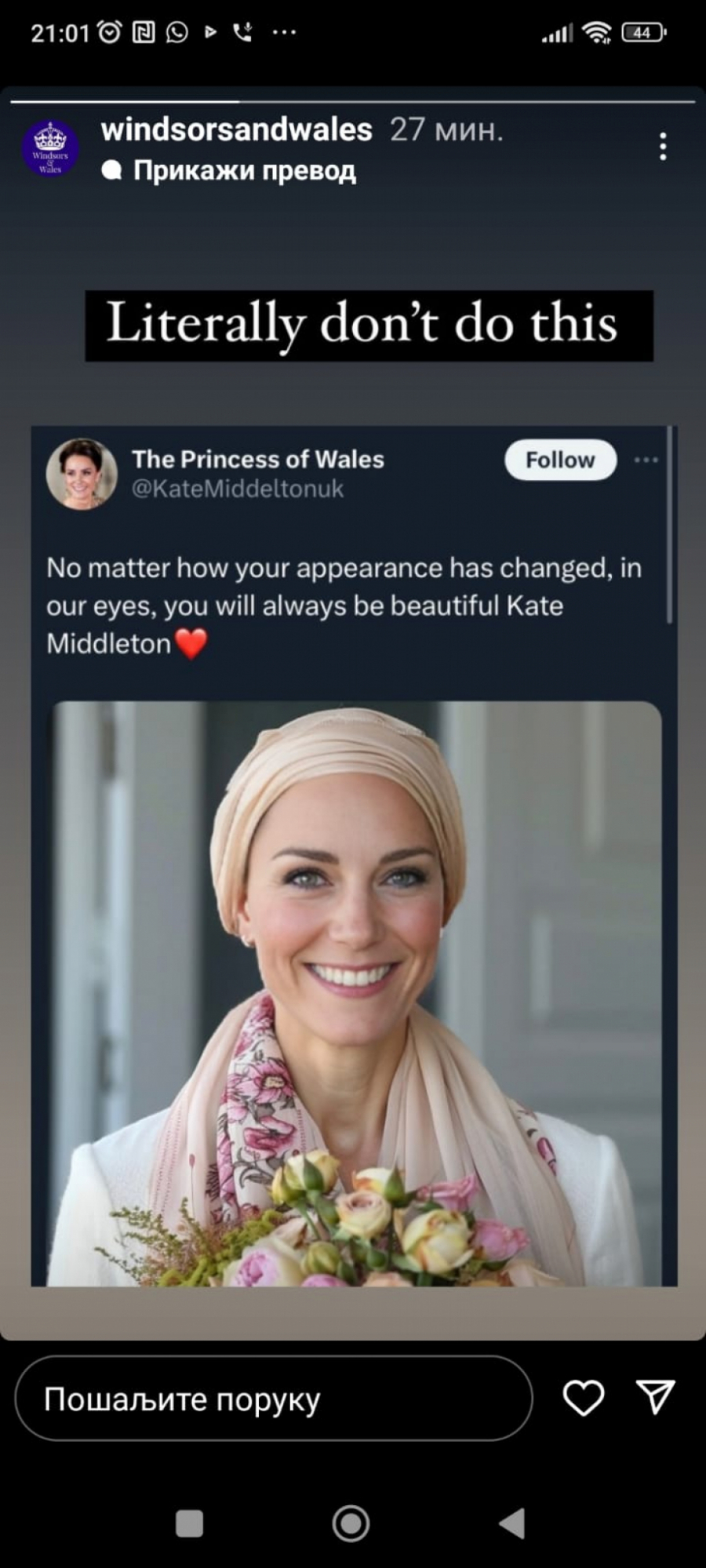Image resolution: width=706 pixels, height=1568 pixels.
Task: Tap the heart icon to like the story
Action: [x=584, y=1398]
